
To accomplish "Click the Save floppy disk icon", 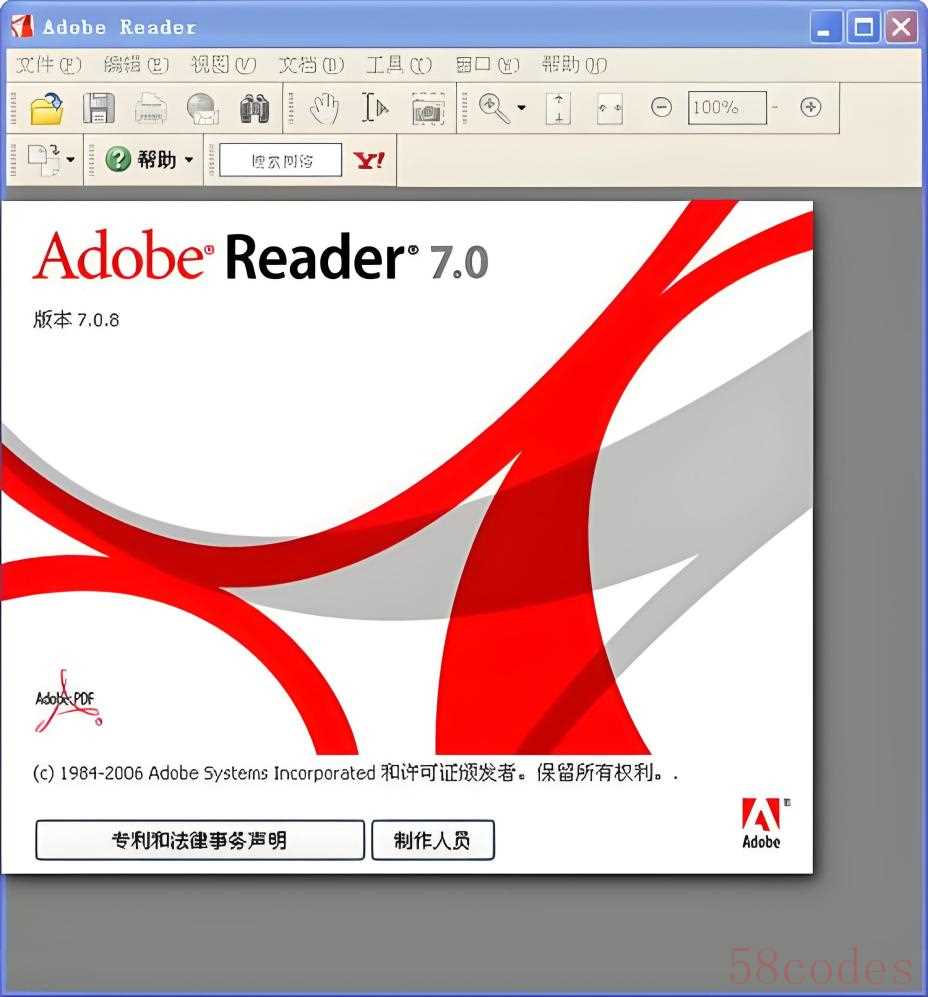I will pos(98,108).
